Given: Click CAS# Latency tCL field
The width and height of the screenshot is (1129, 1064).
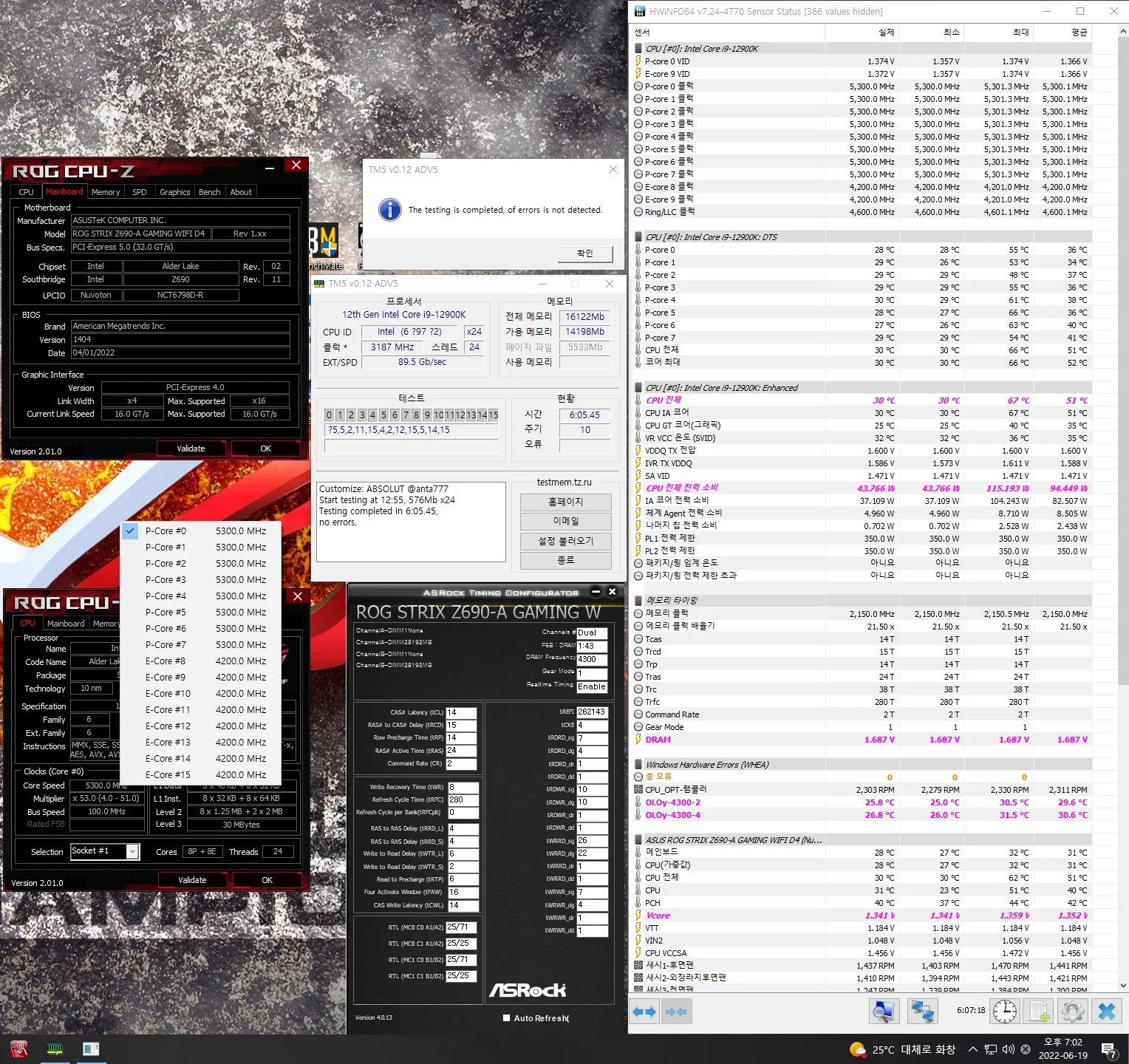Looking at the screenshot, I should (x=462, y=713).
